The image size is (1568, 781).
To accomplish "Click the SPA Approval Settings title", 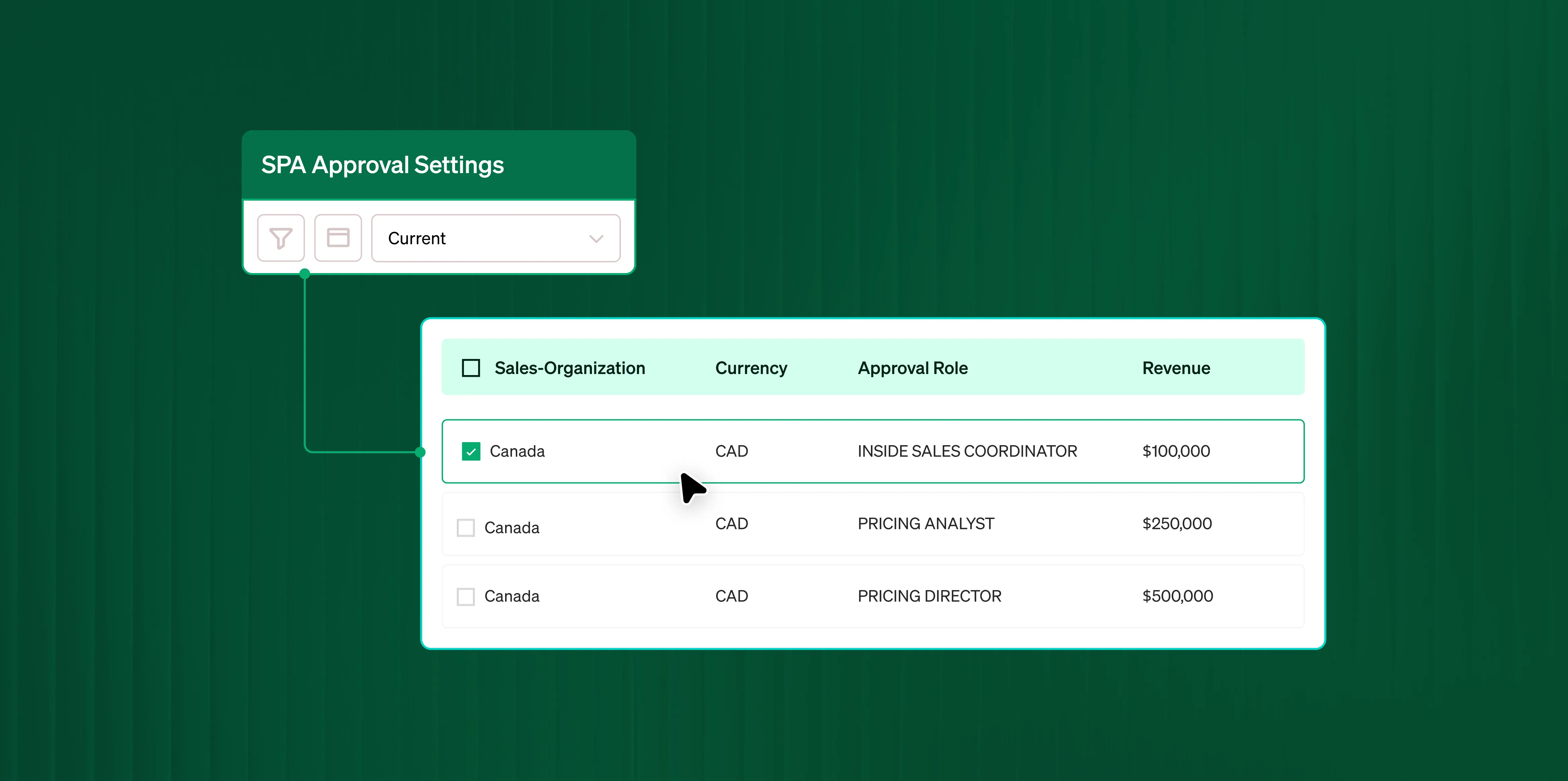I will [x=382, y=165].
